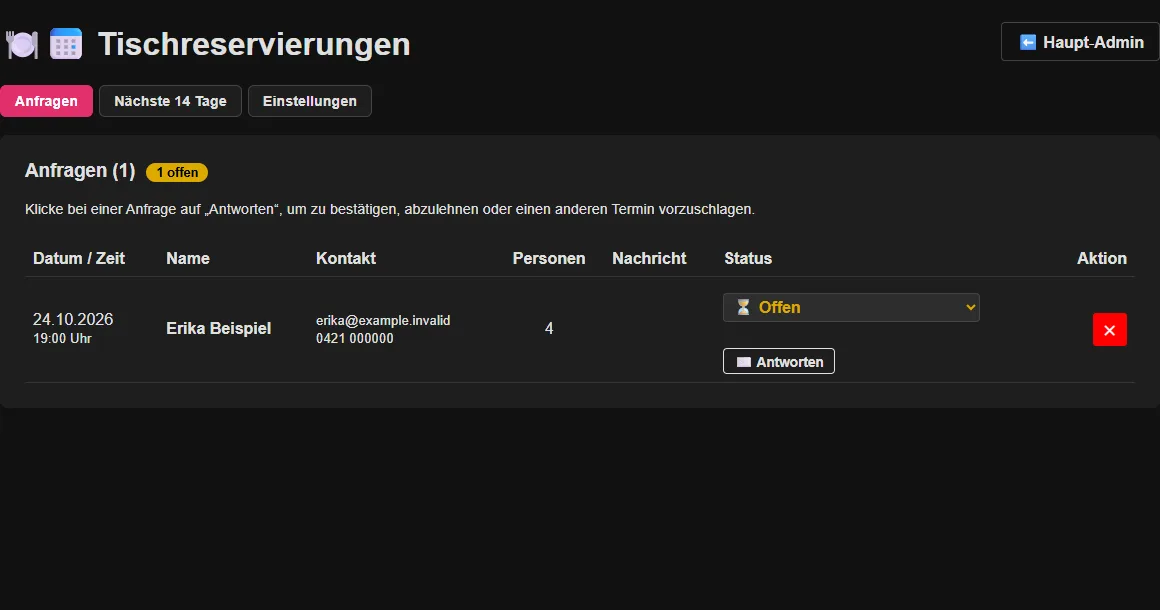
Task: Click the Datum / Zeit column header
Action: 78,258
